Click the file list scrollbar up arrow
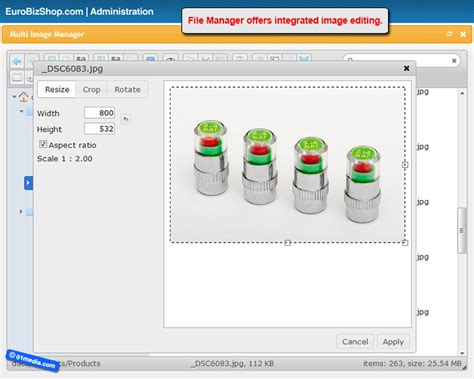Image resolution: width=474 pixels, height=379 pixels. 462,93
